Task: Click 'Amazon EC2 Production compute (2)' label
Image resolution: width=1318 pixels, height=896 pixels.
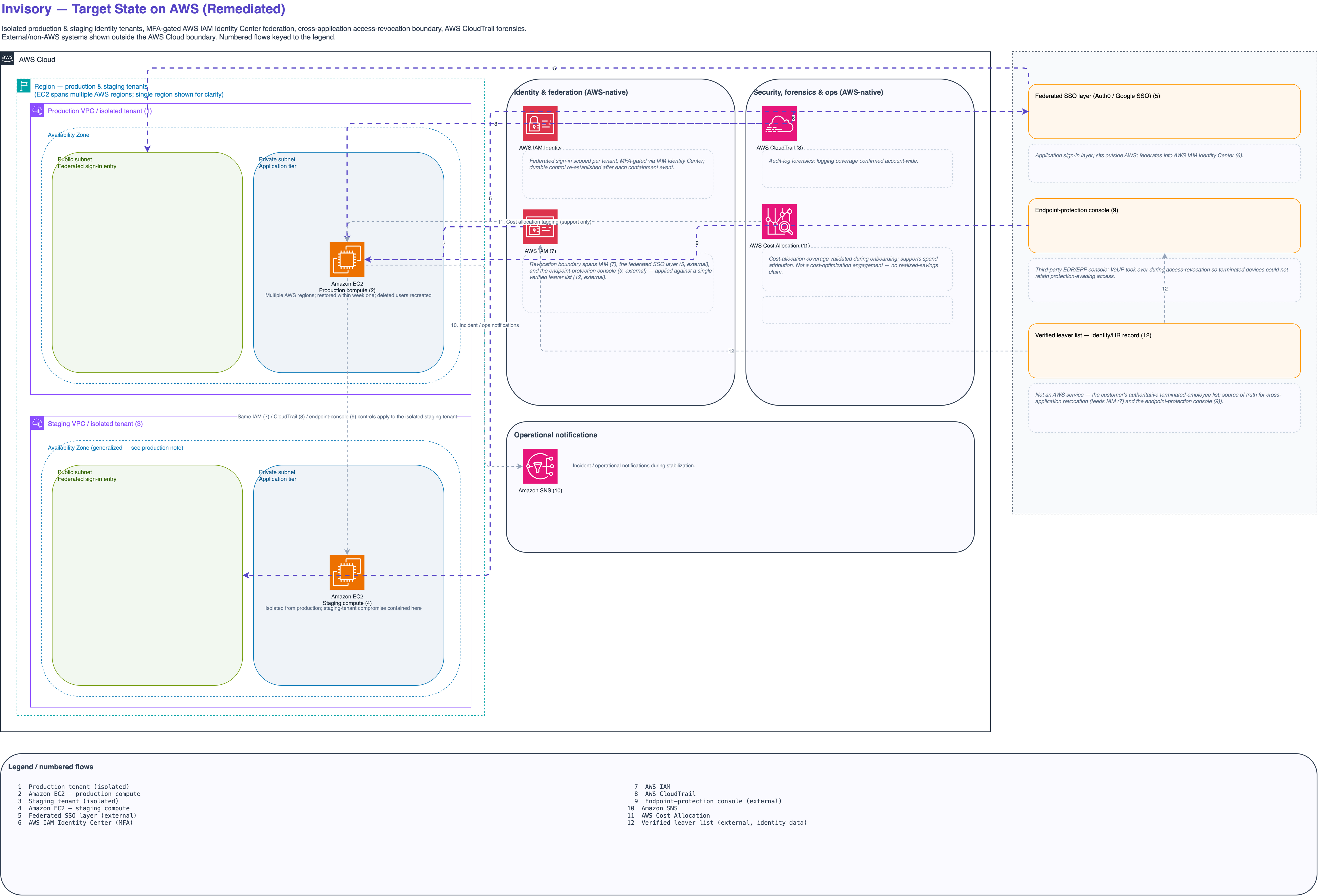Action: pyautogui.click(x=347, y=287)
